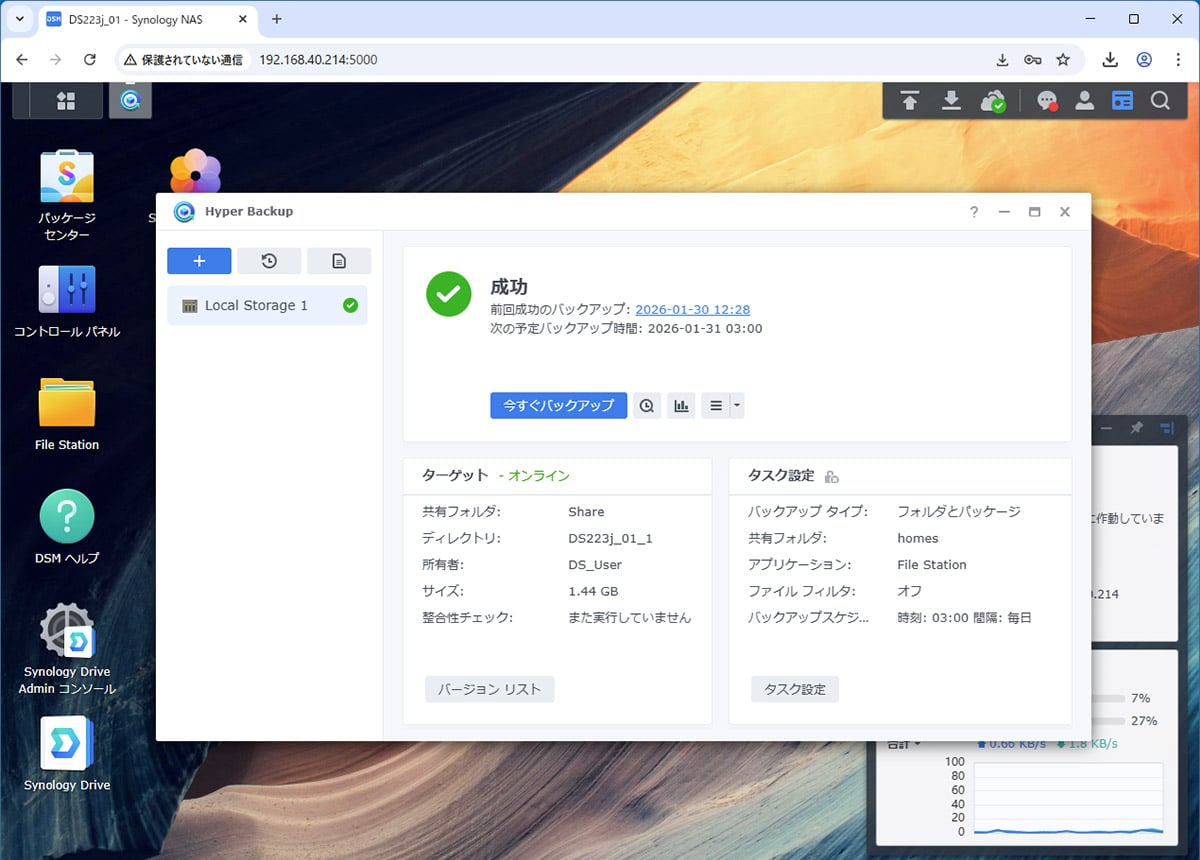Click the backup explorer magnifier icon
1200x860 pixels.
pos(647,406)
